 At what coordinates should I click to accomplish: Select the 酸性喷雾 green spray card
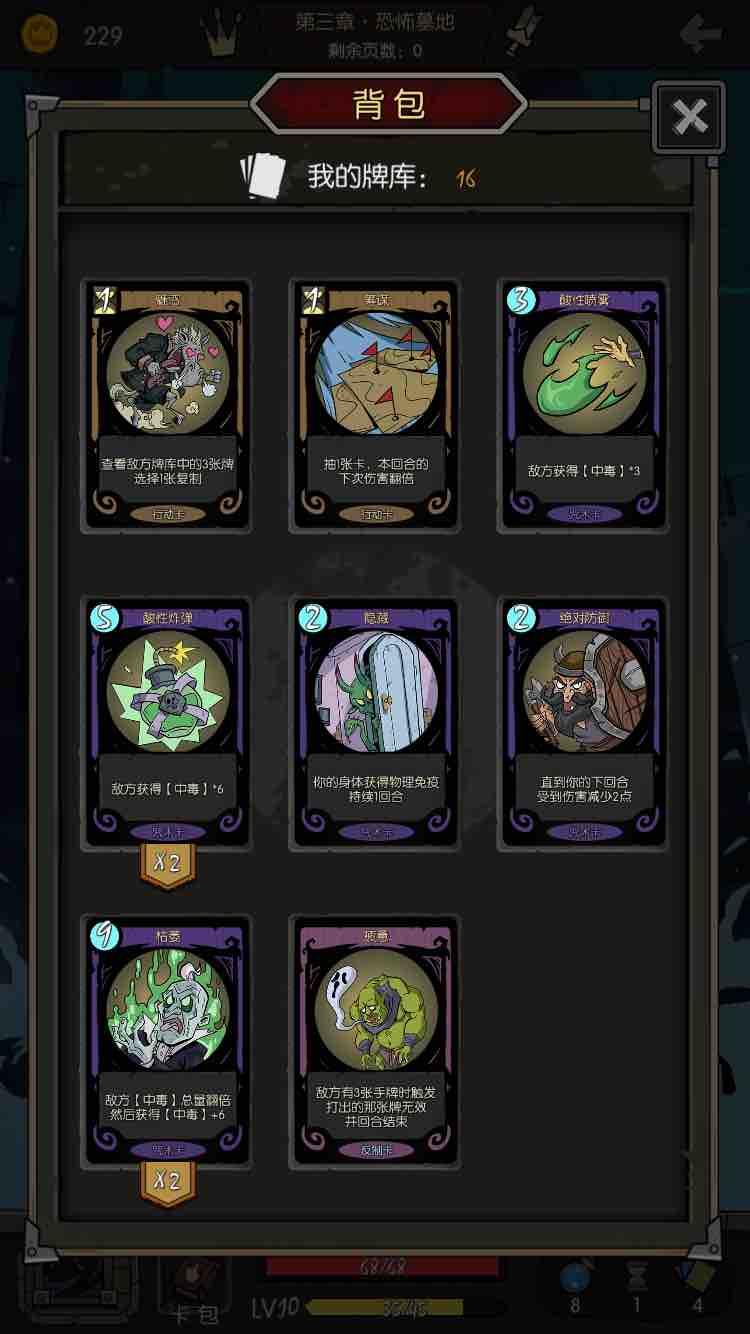(583, 406)
